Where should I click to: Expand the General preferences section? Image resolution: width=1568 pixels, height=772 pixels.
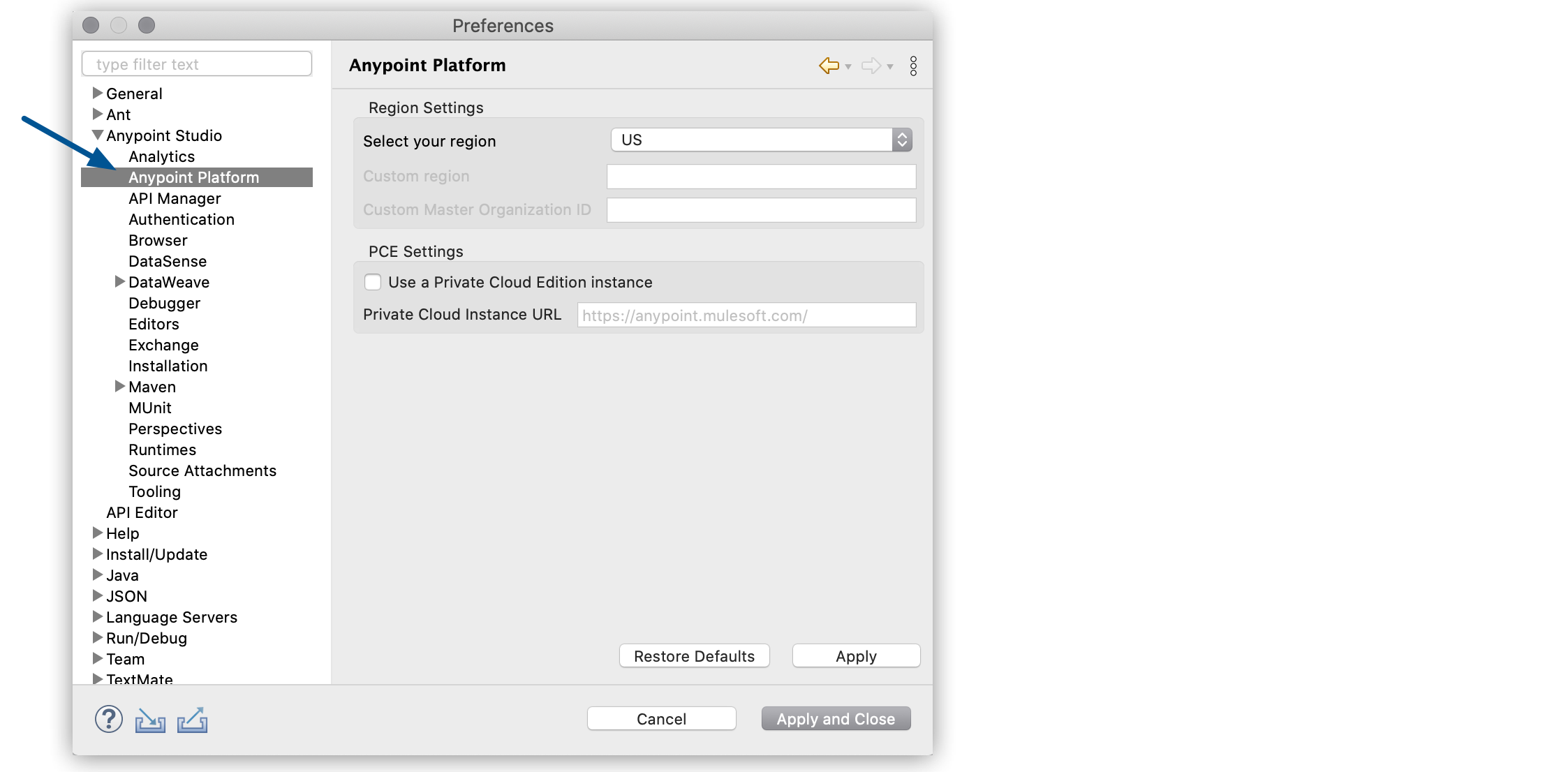tap(98, 93)
